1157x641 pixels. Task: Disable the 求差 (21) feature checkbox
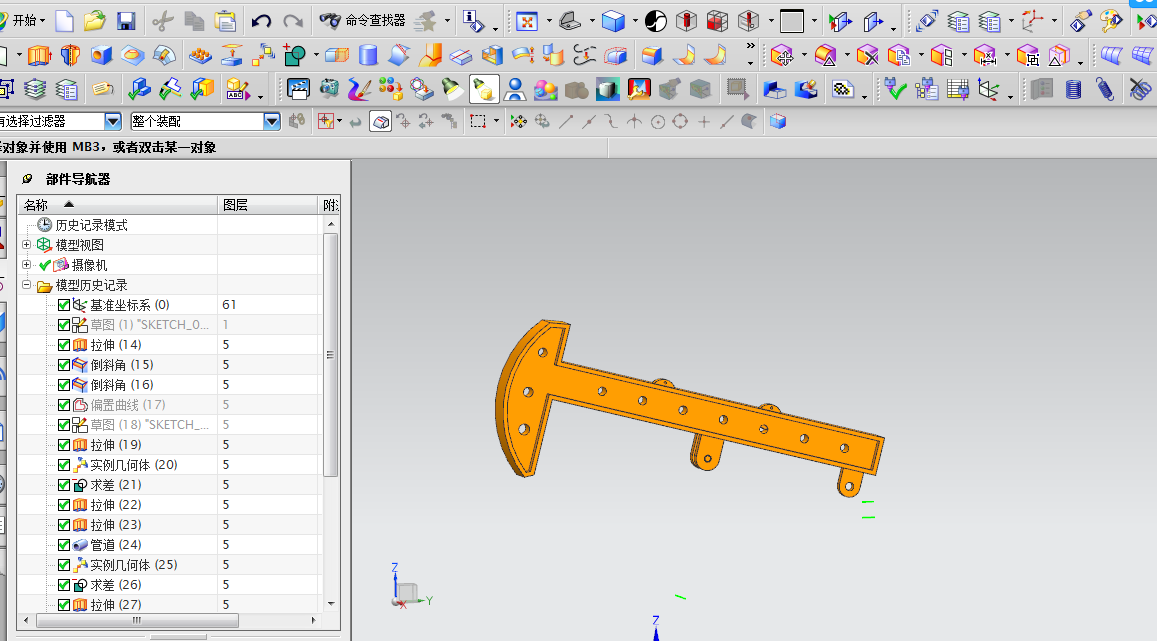(64, 485)
